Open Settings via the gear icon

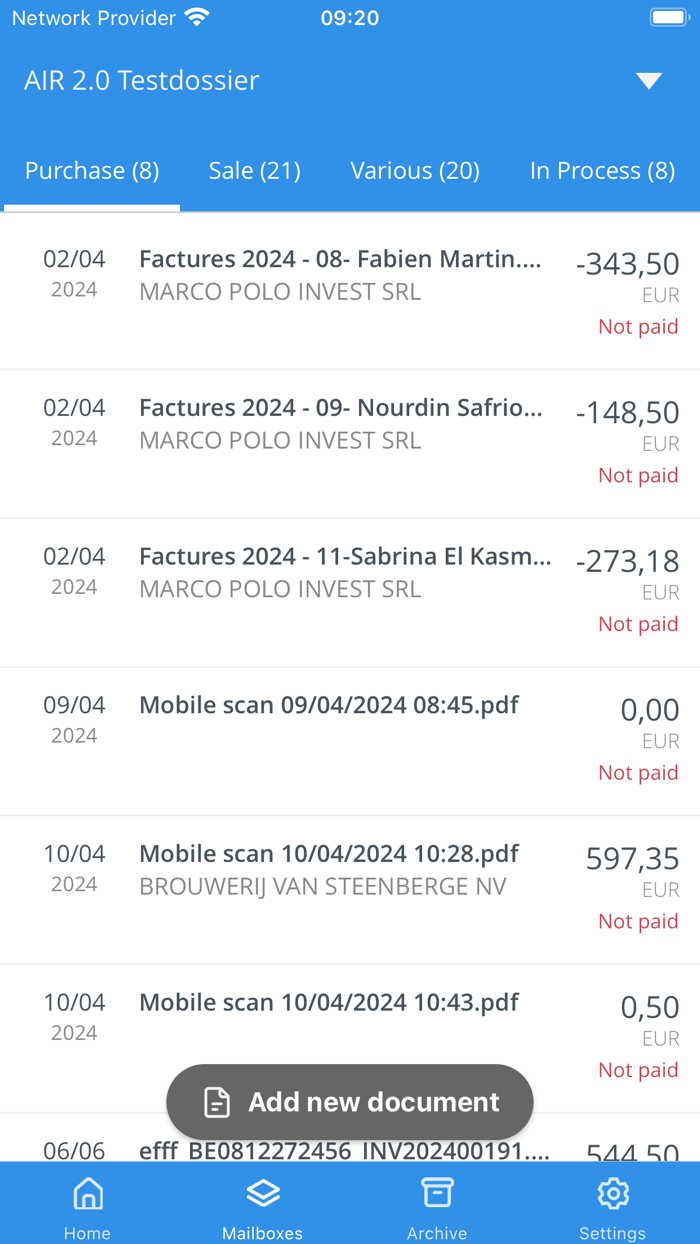click(612, 1193)
